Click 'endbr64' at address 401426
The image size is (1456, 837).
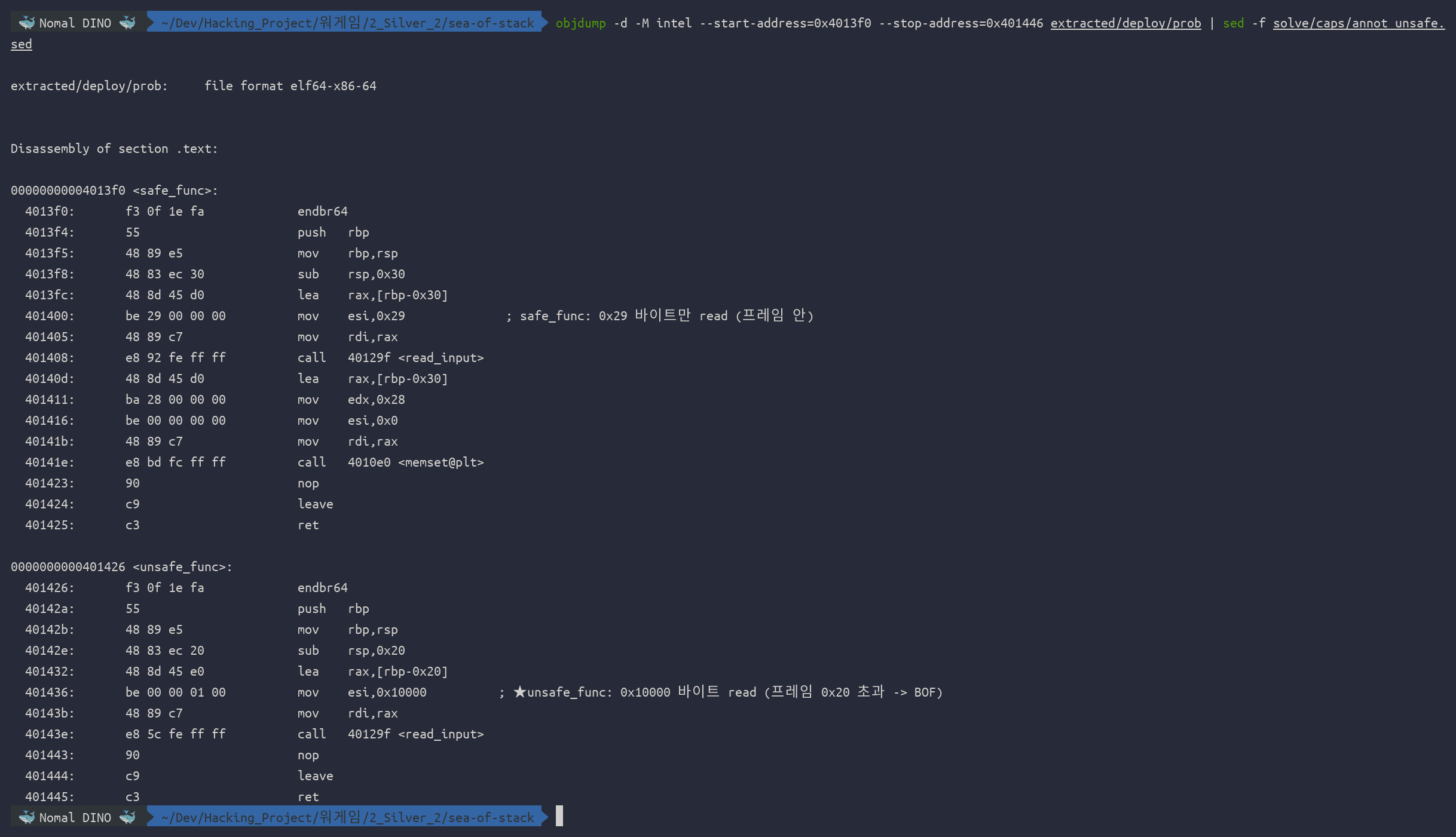(323, 588)
